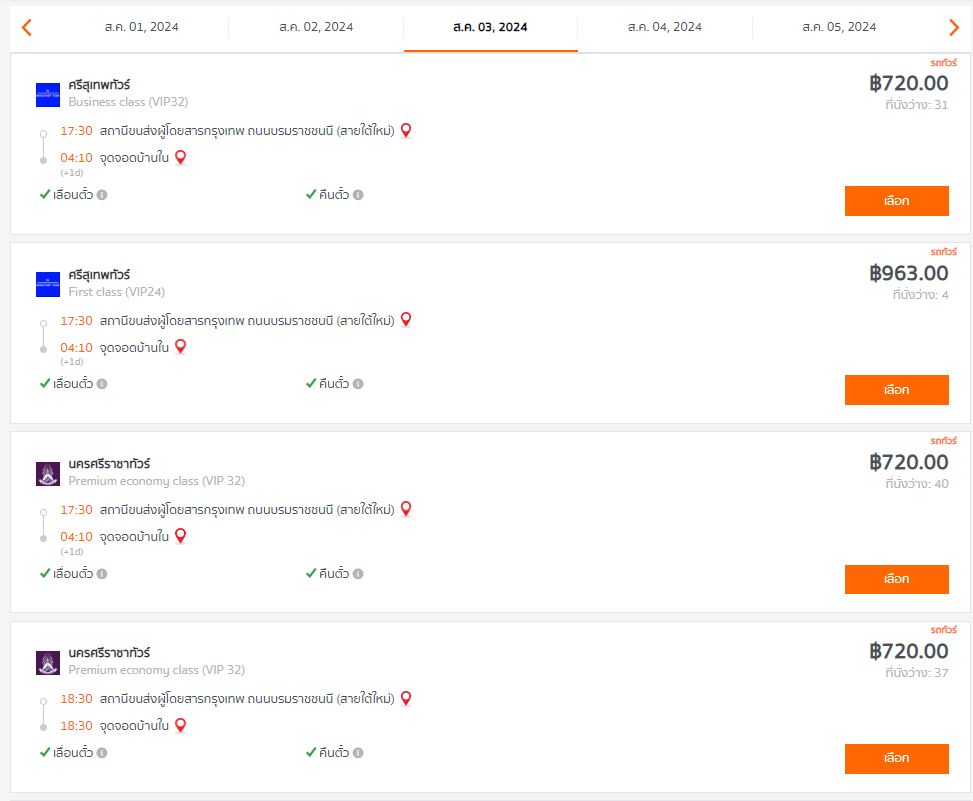Click info icon for third trip's เลือกตั๋ว

[x=102, y=574]
